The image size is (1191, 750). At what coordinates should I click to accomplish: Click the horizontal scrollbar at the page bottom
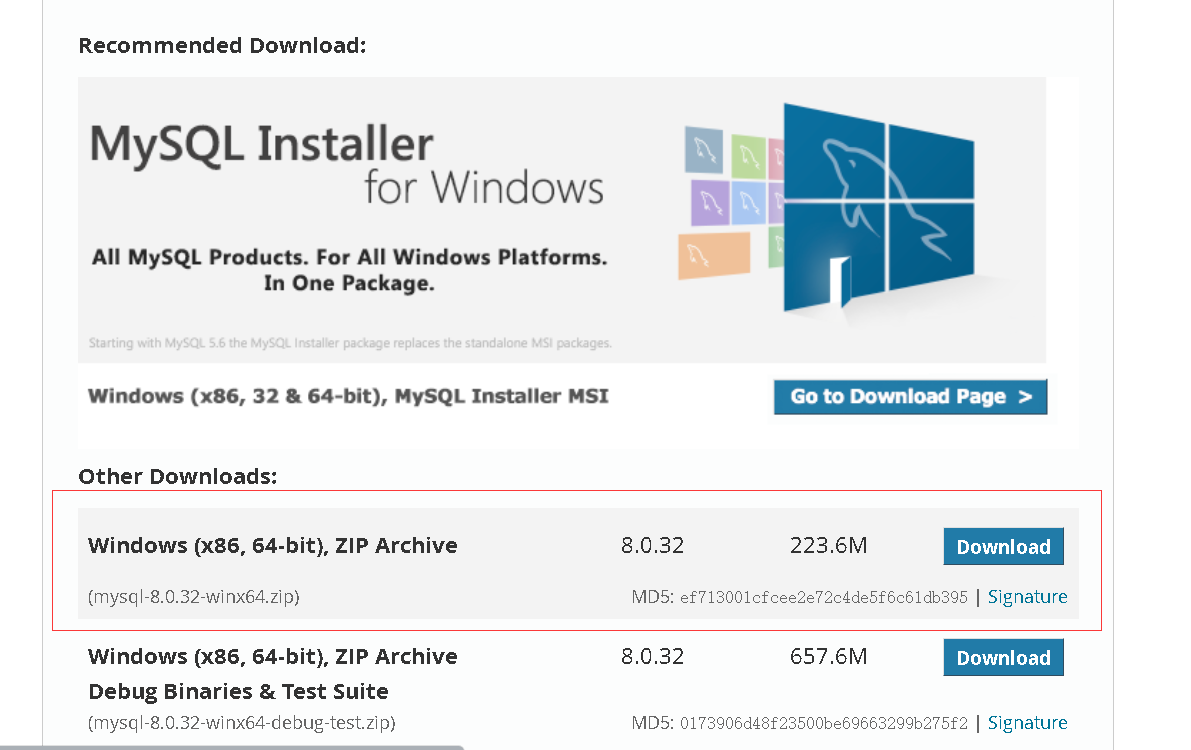232,747
